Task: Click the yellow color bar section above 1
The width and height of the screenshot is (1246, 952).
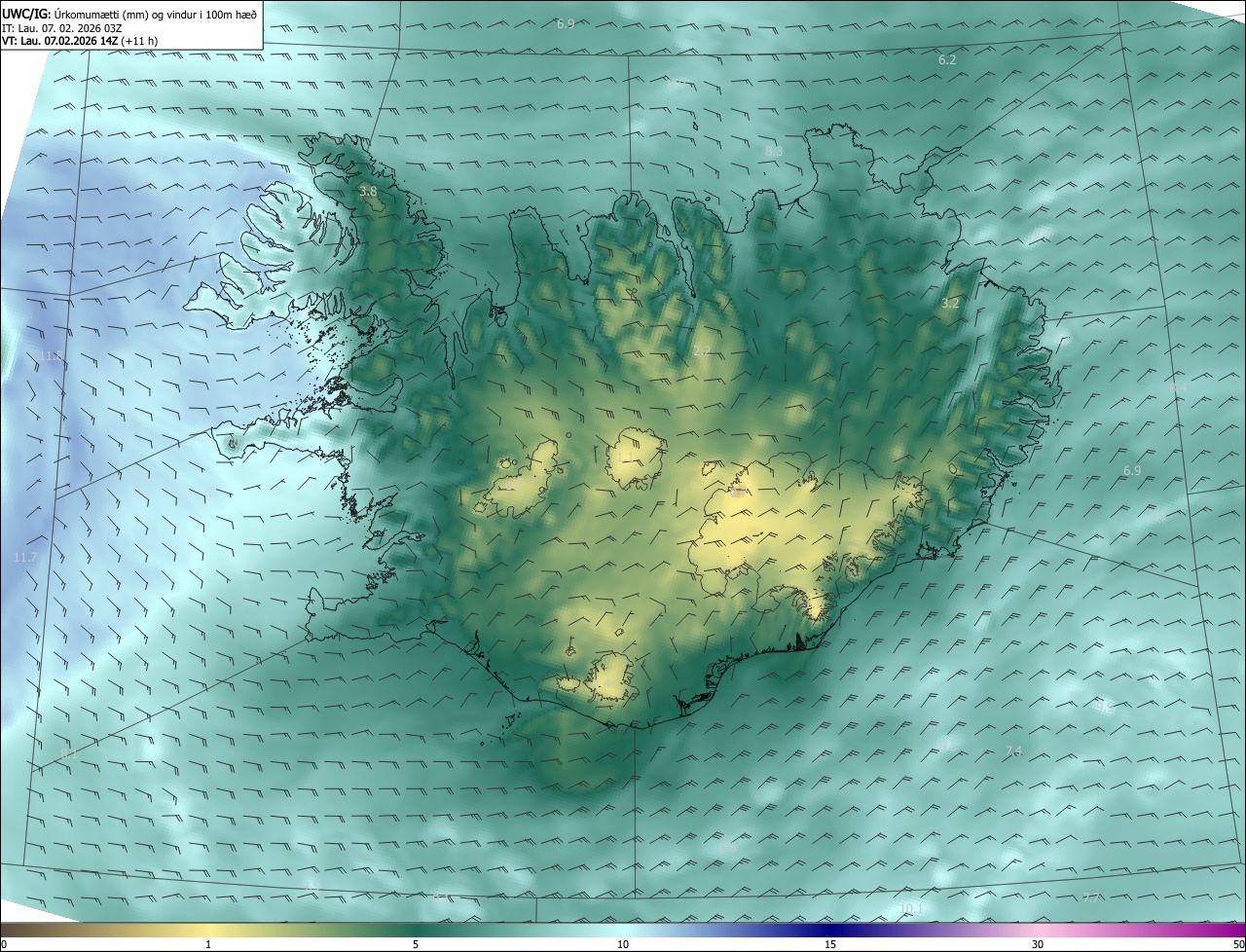Action: pyautogui.click(x=208, y=930)
